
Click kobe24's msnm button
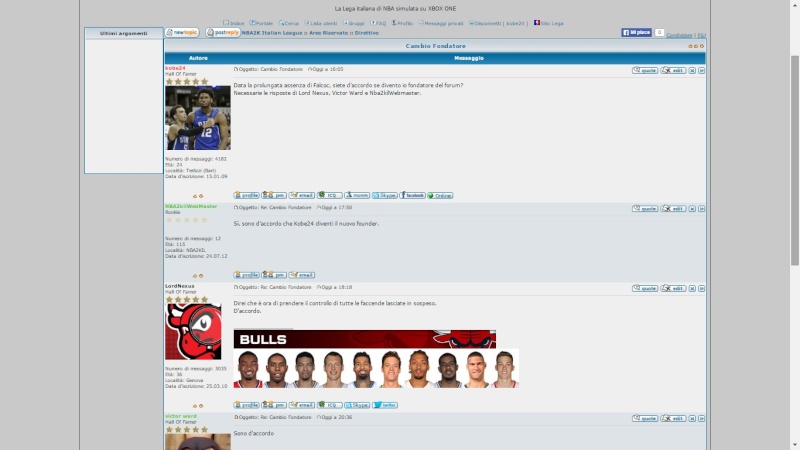point(357,195)
